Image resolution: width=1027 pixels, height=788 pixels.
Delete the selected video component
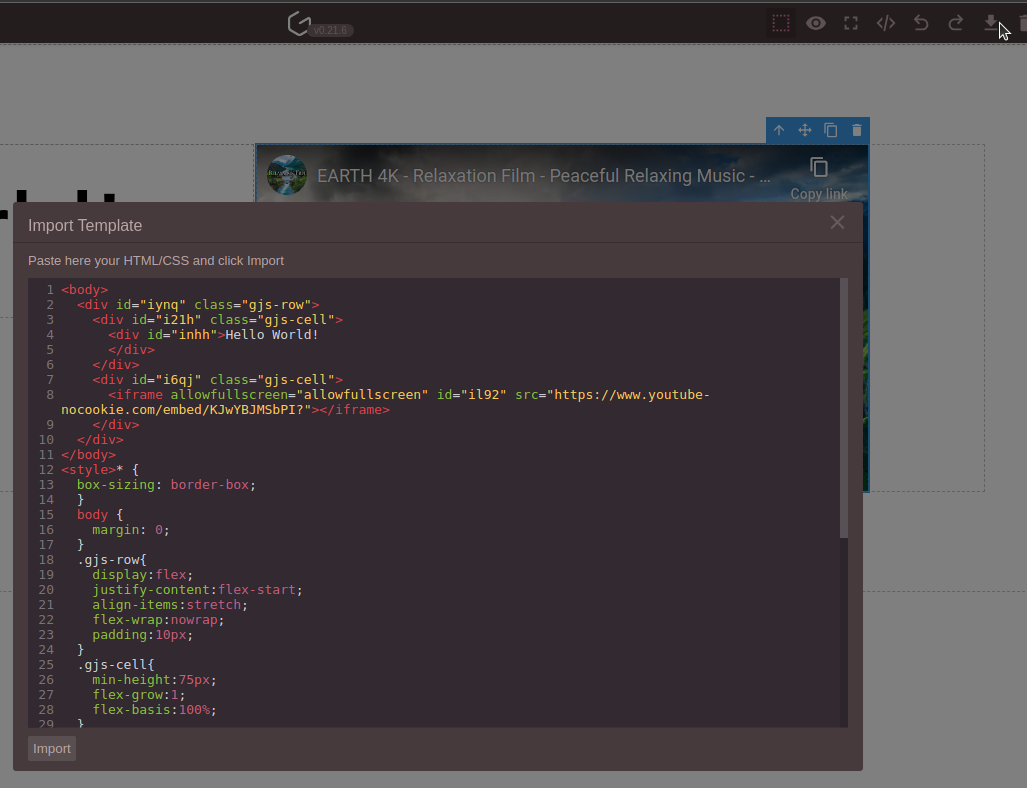coord(856,130)
